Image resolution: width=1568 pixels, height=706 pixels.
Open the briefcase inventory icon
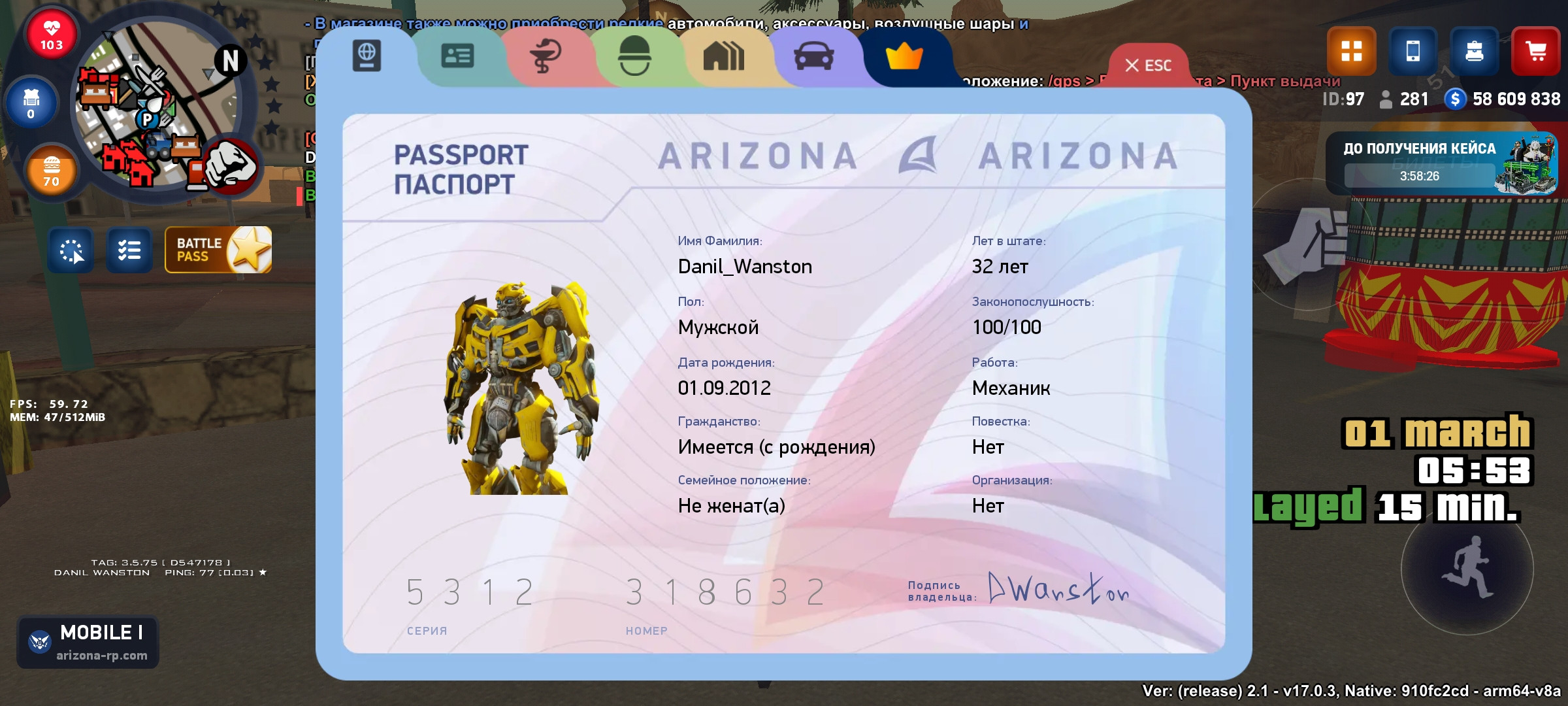[x=1474, y=51]
